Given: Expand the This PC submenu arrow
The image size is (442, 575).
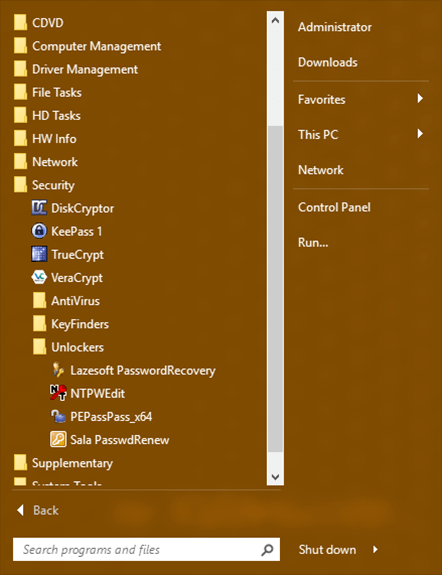Looking at the screenshot, I should tap(420, 134).
